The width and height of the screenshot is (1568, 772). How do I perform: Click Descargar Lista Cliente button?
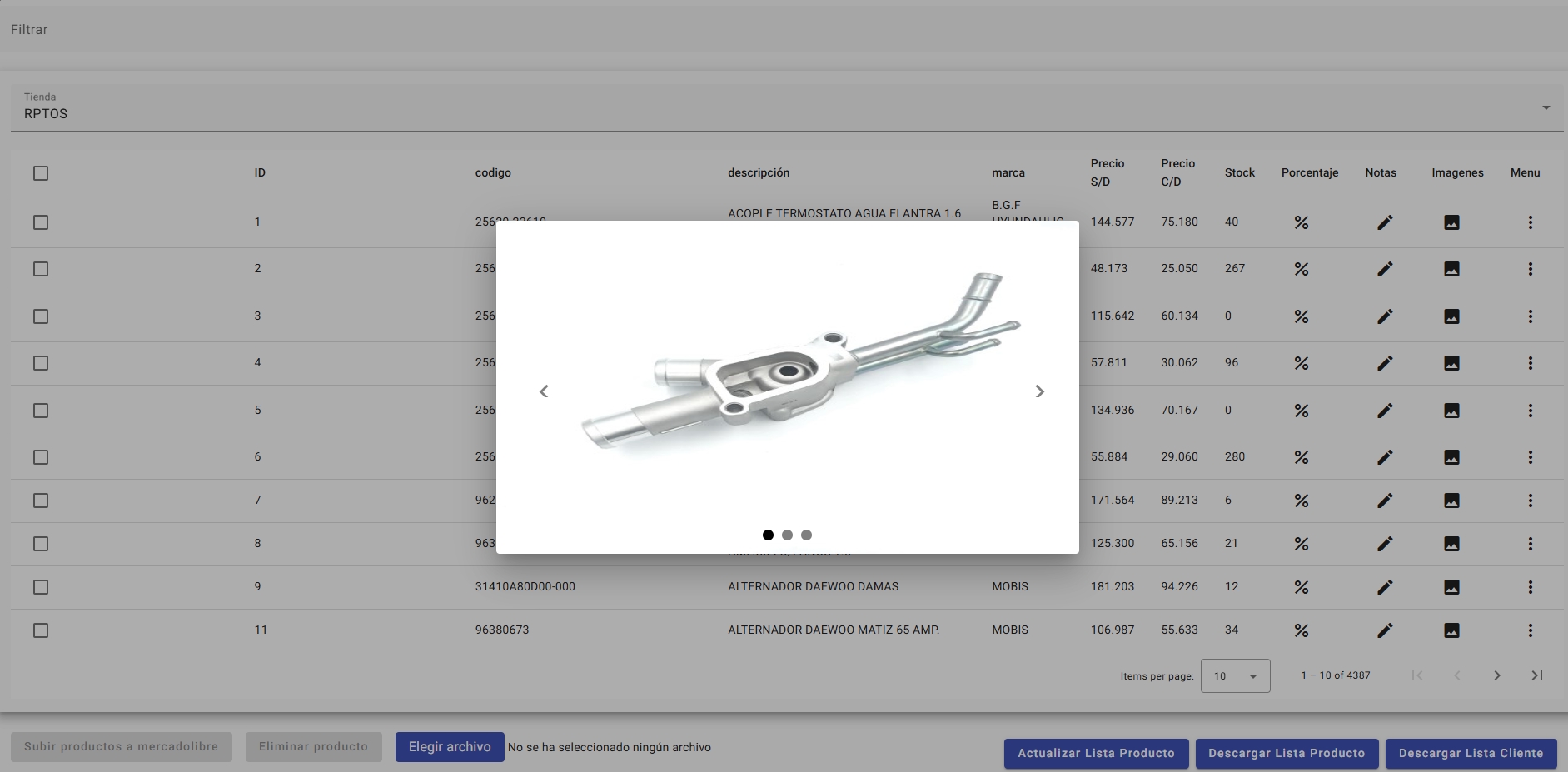pos(1471,753)
